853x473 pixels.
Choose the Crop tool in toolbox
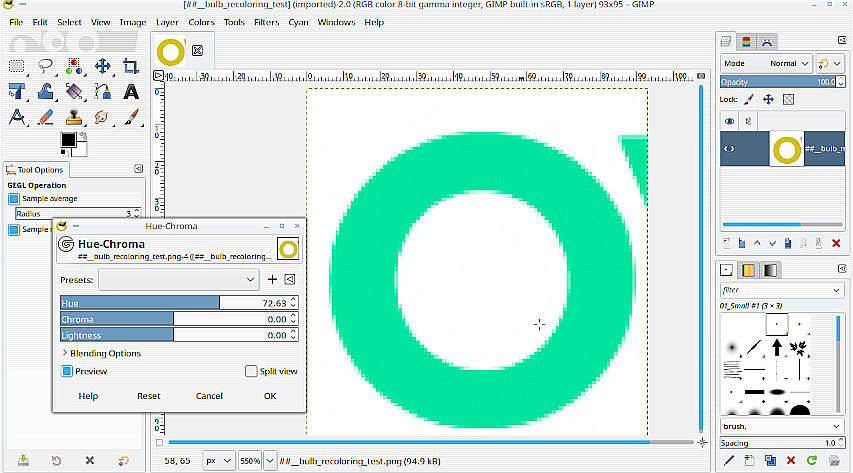click(130, 66)
